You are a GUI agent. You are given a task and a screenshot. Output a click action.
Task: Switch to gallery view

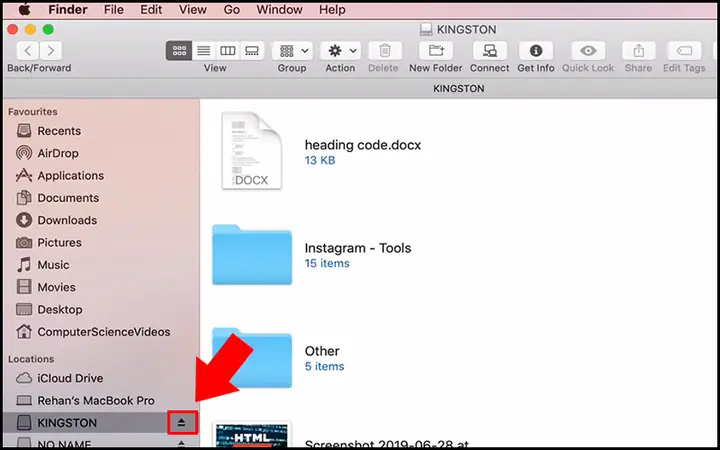252,51
